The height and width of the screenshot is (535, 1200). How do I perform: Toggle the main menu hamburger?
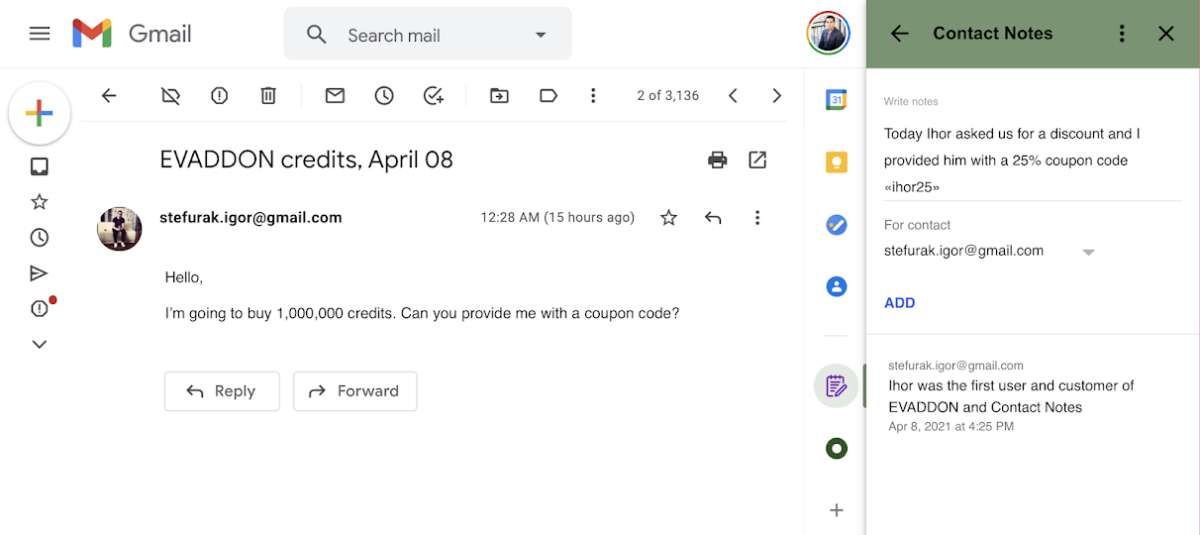coord(40,34)
